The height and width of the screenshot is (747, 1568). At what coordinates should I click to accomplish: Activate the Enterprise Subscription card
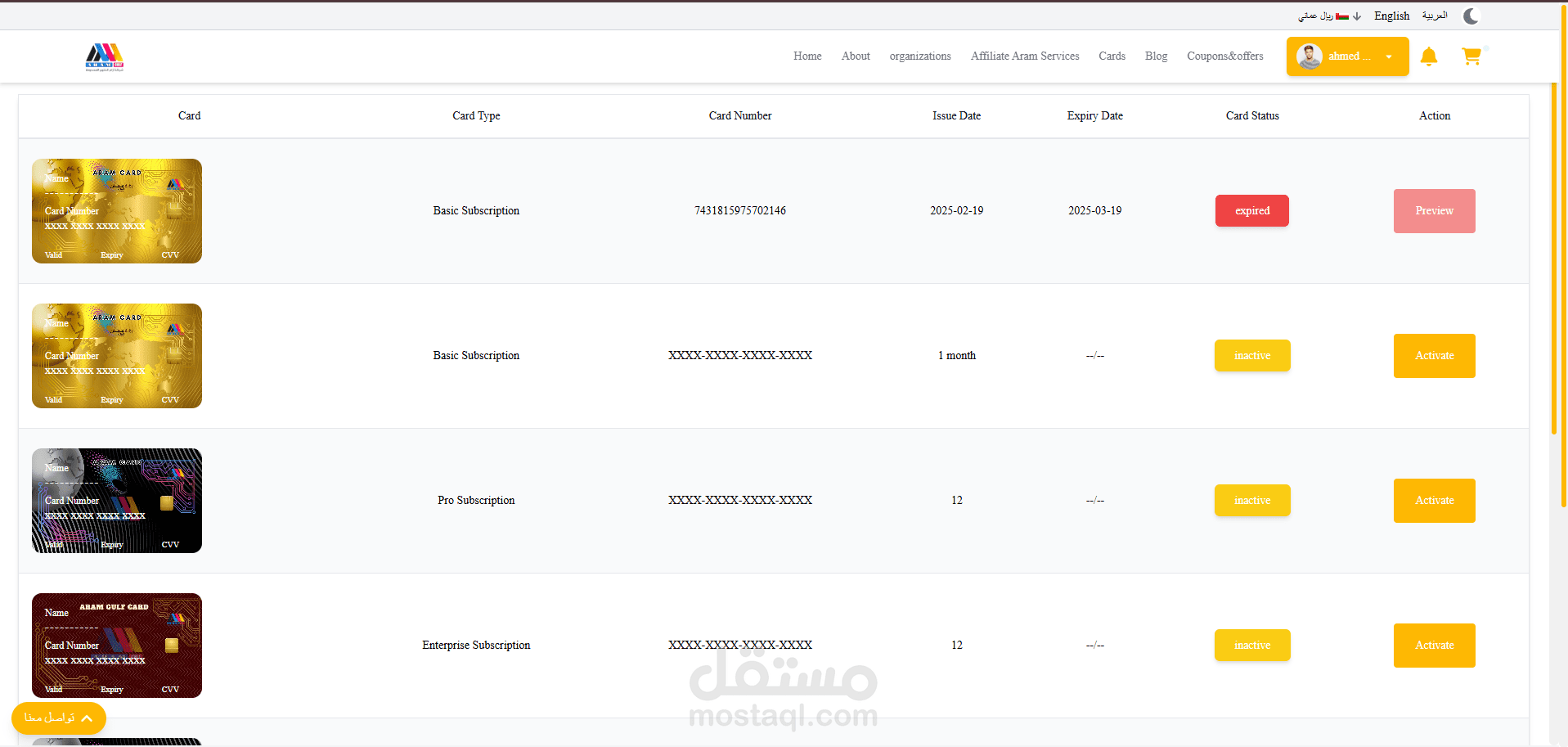click(x=1435, y=646)
